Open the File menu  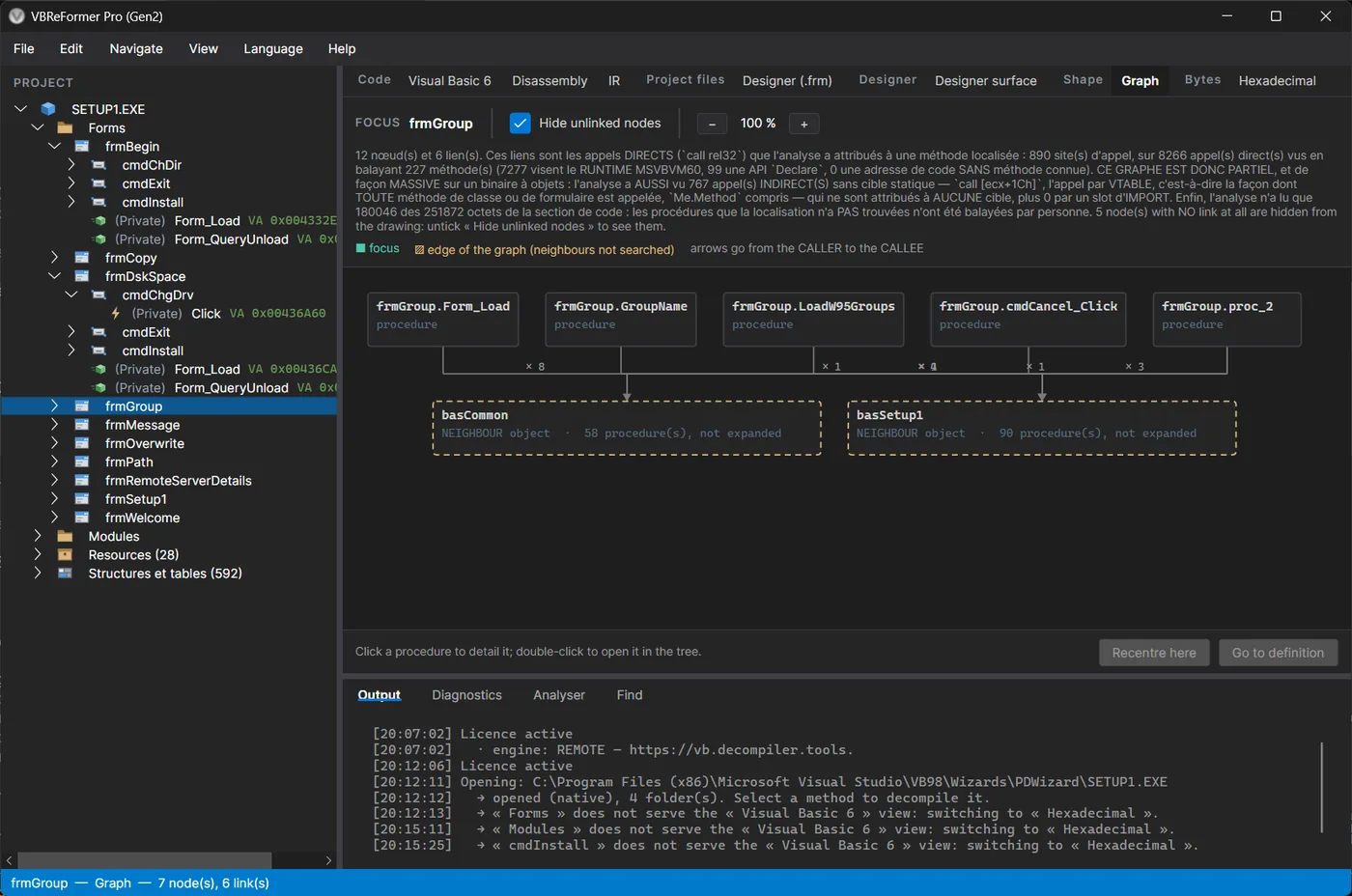click(x=24, y=48)
